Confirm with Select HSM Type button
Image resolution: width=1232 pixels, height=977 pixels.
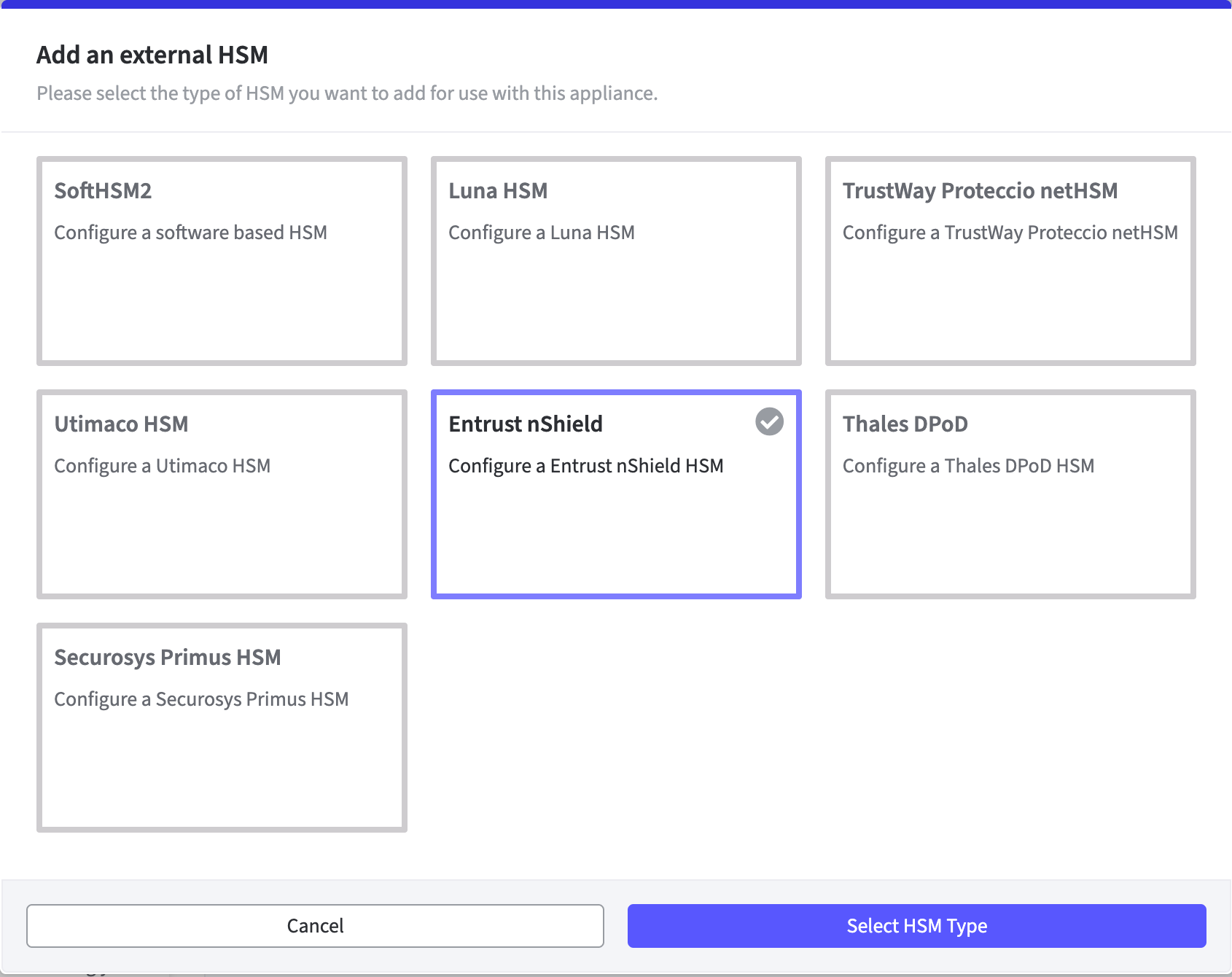(916, 926)
